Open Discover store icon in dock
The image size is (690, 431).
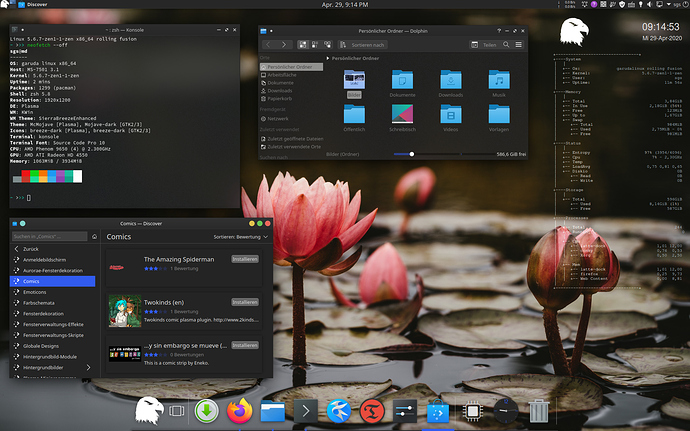tap(438, 411)
